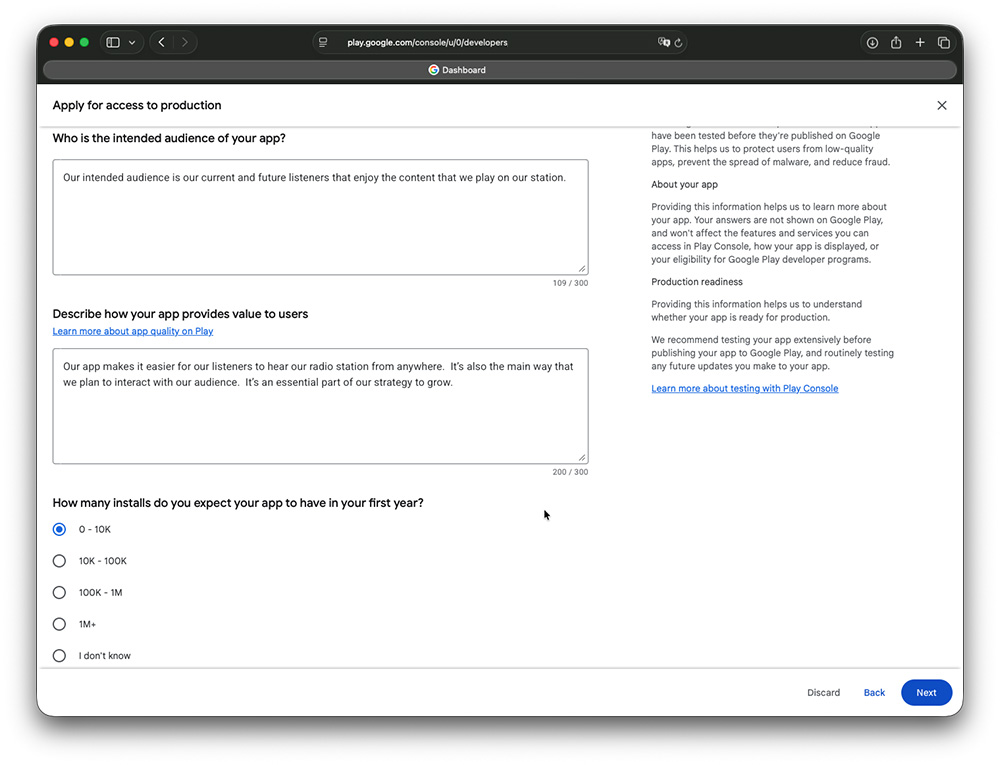Click the yellow minimize window button
This screenshot has height=765, width=1000.
click(69, 42)
